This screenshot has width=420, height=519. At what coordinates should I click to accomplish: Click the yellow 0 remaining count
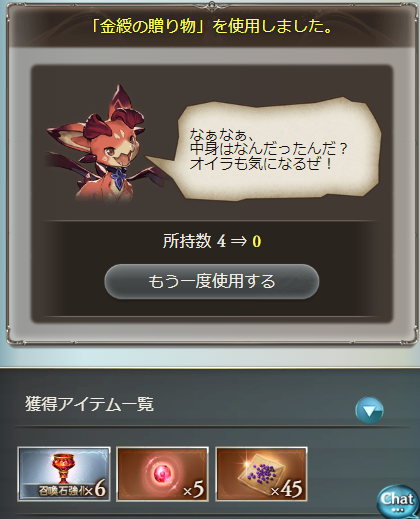pos(256,241)
